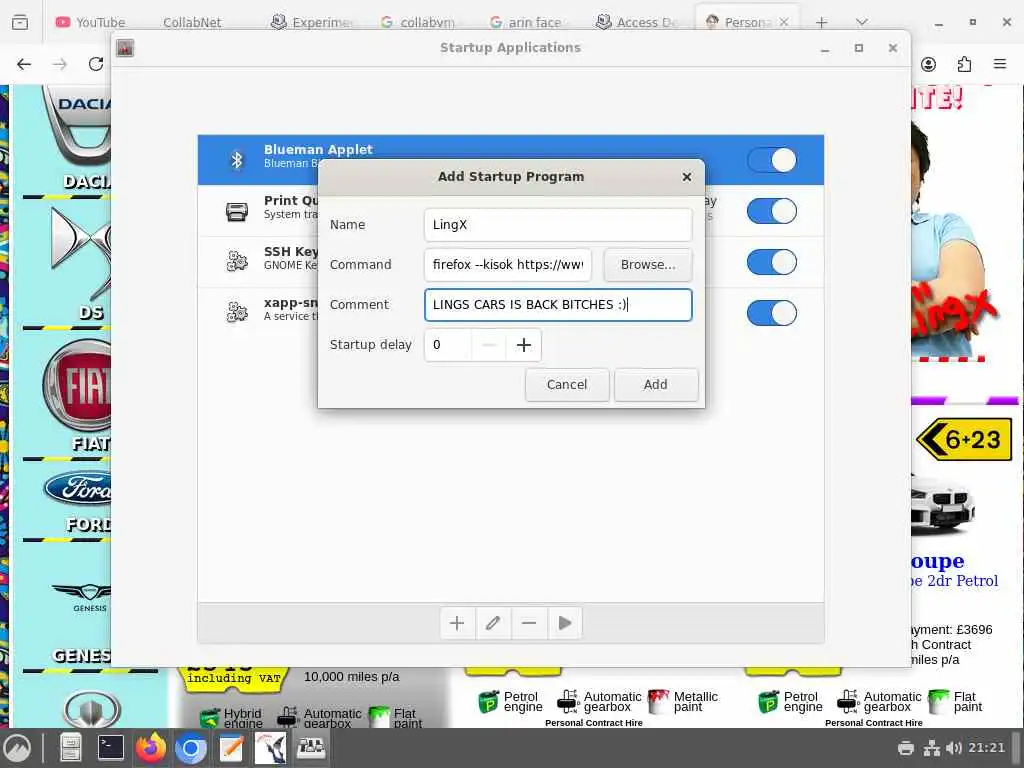The image size is (1024, 768).
Task: Click the GENESIS logo on the webpage
Action: pyautogui.click(x=84, y=597)
